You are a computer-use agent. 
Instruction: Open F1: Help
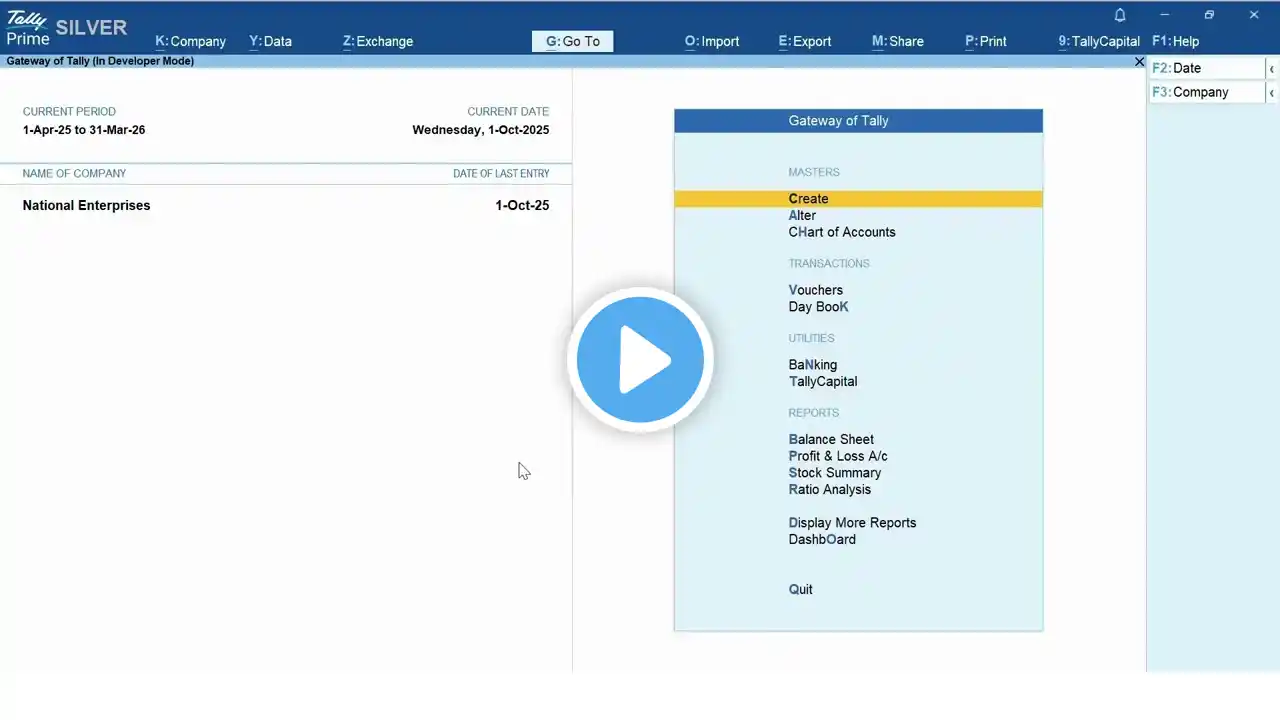pyautogui.click(x=1175, y=41)
